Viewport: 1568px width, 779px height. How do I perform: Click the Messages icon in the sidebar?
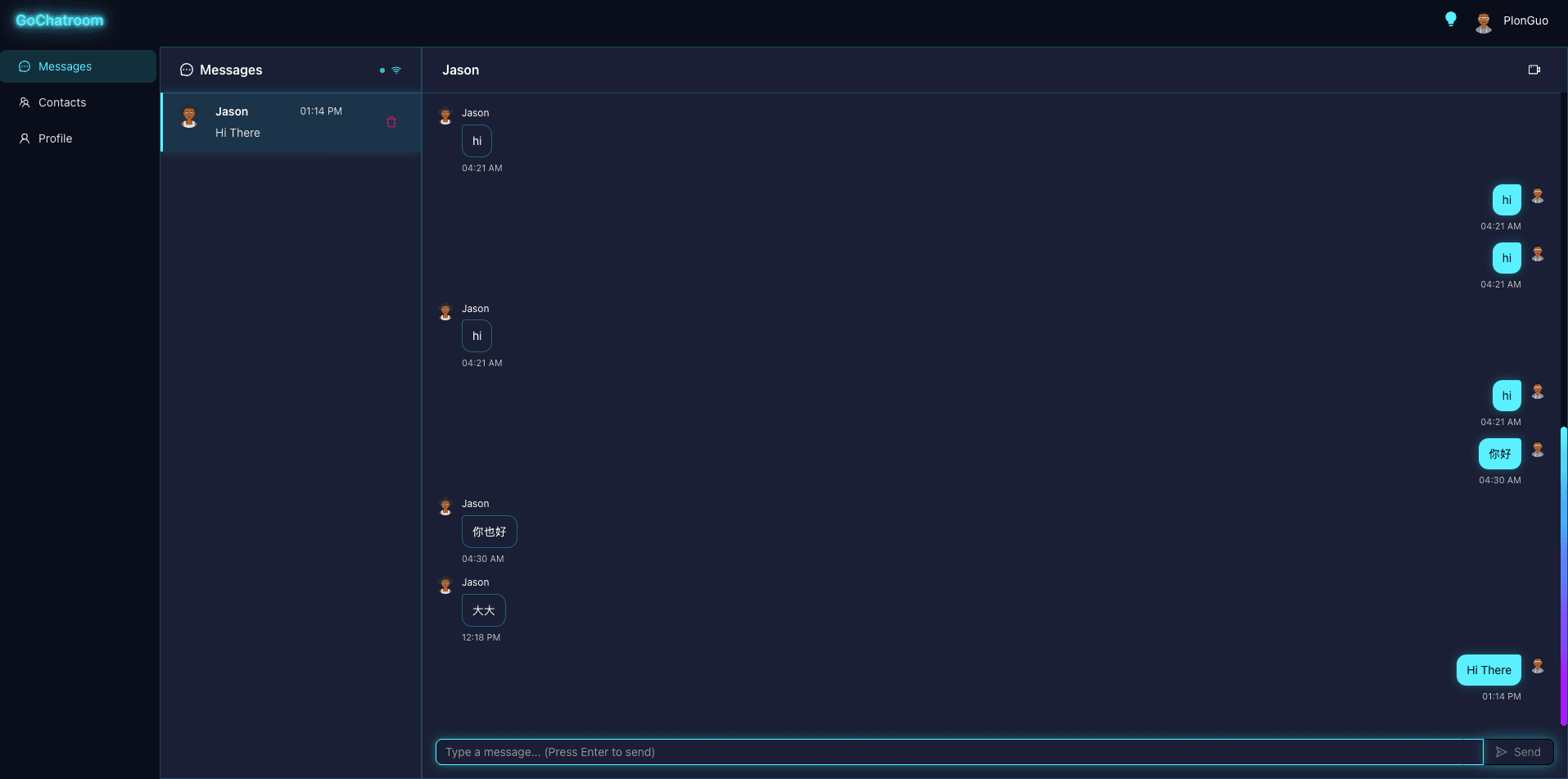pyautogui.click(x=25, y=66)
